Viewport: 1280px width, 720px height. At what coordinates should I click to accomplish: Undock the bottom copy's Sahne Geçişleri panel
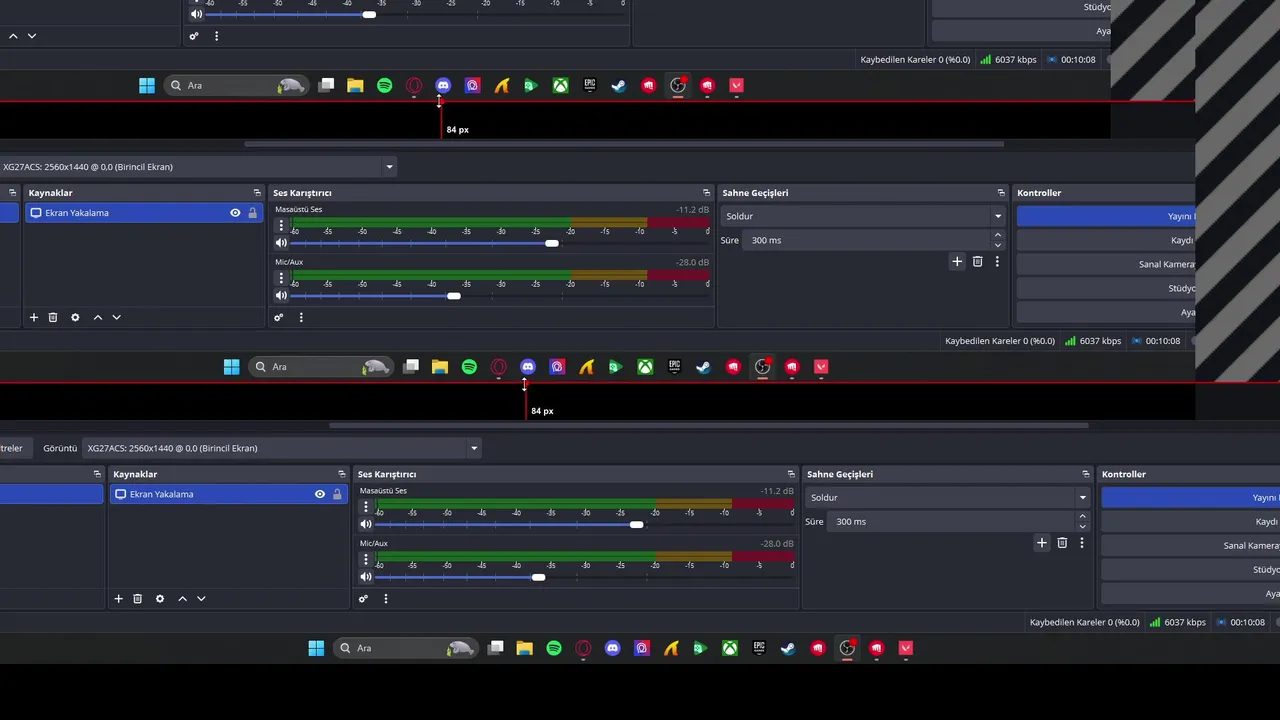point(1086,474)
